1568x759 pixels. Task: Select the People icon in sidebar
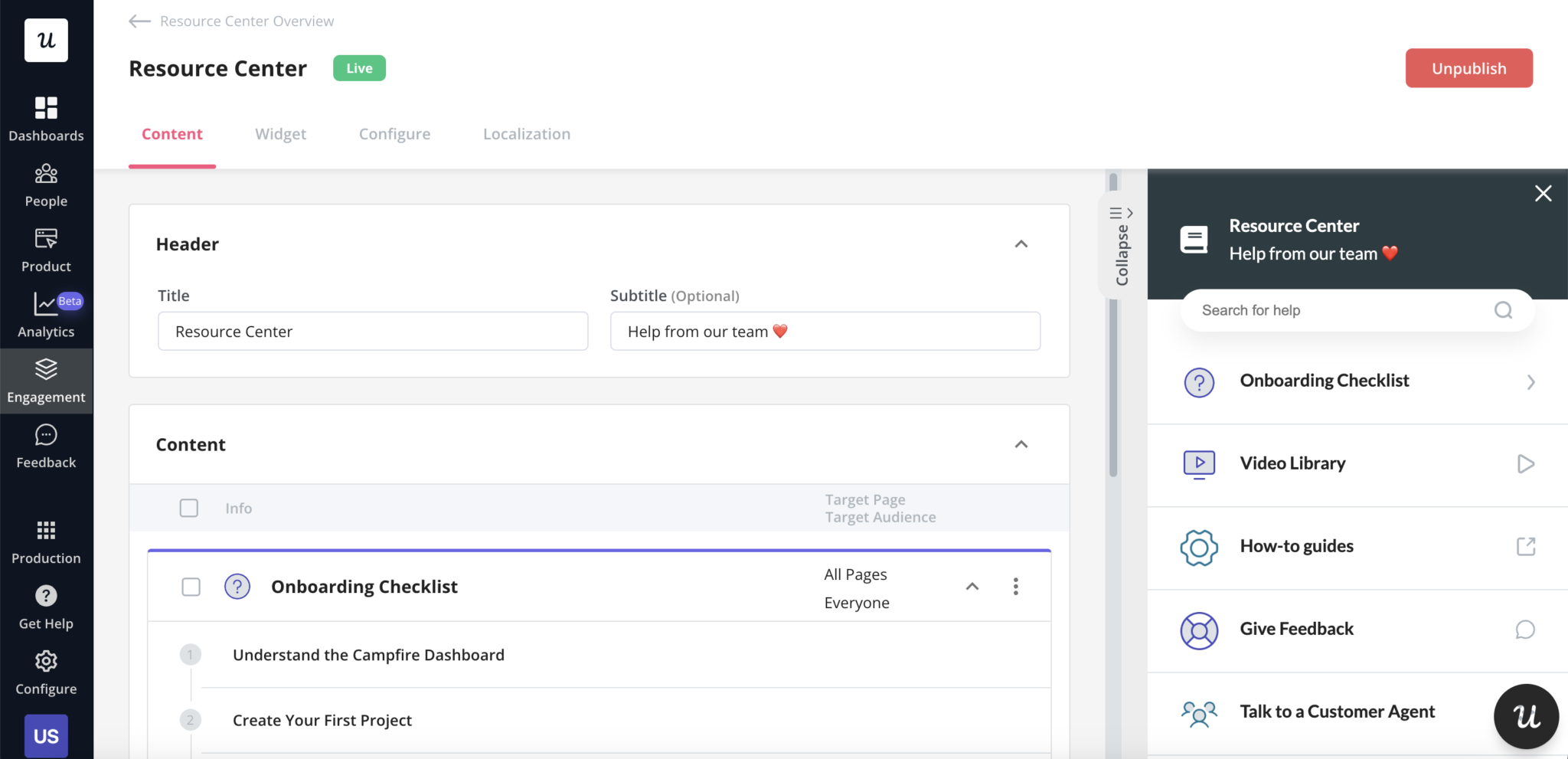coord(46,182)
